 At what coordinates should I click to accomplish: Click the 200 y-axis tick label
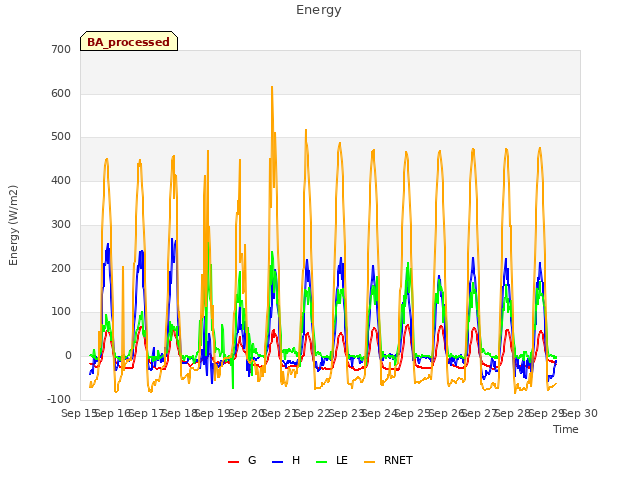coord(61,269)
